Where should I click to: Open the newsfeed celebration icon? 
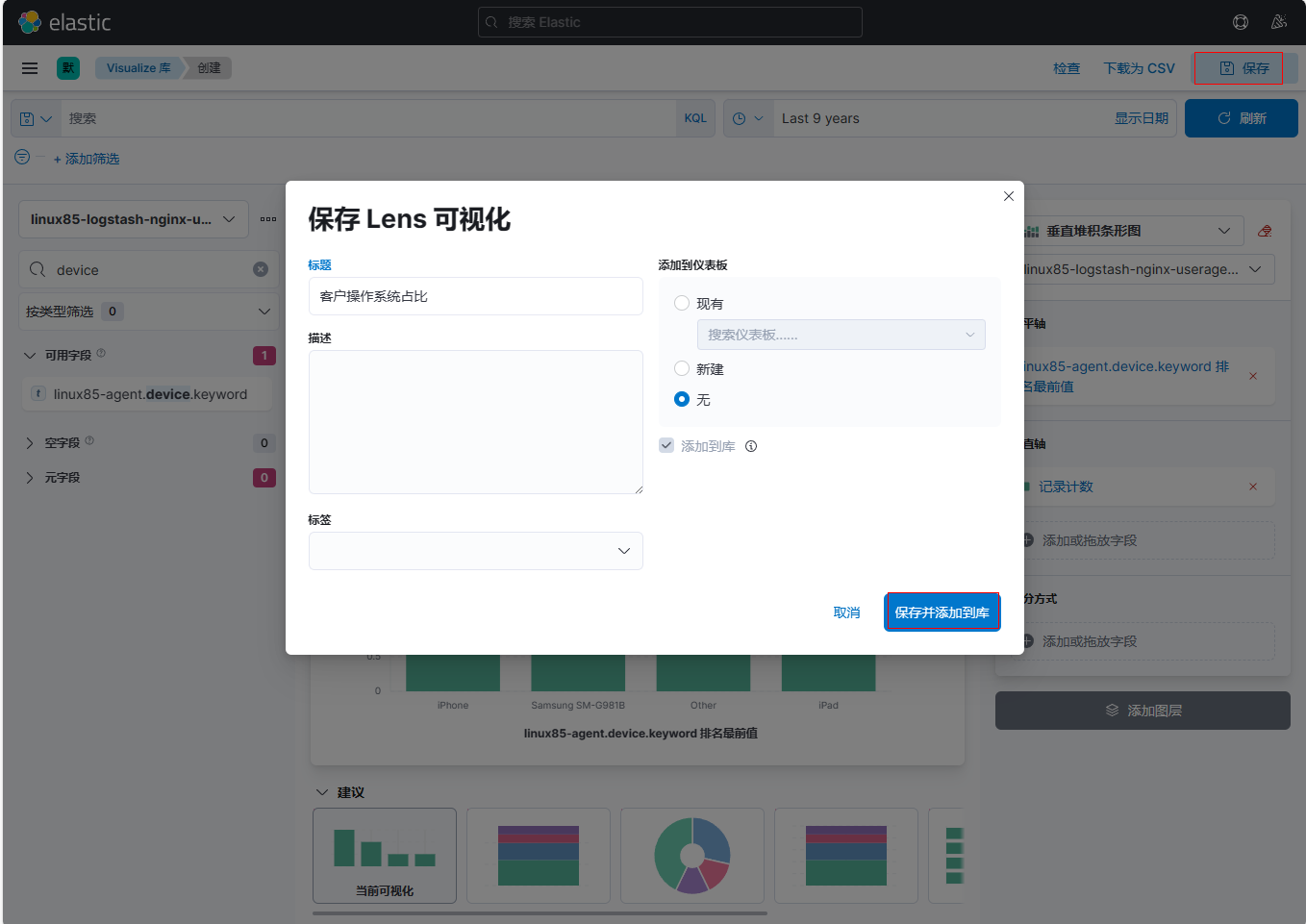(x=1278, y=22)
